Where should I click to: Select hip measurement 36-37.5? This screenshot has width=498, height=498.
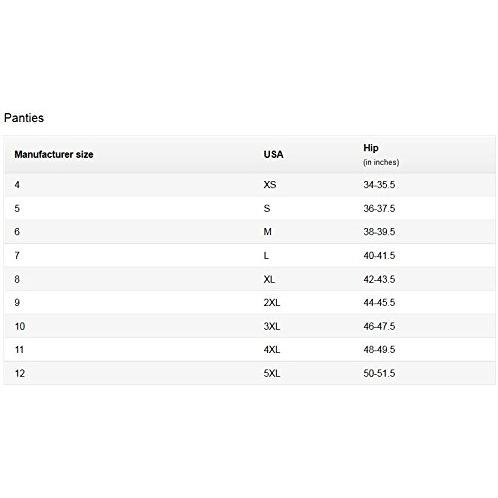point(379,208)
